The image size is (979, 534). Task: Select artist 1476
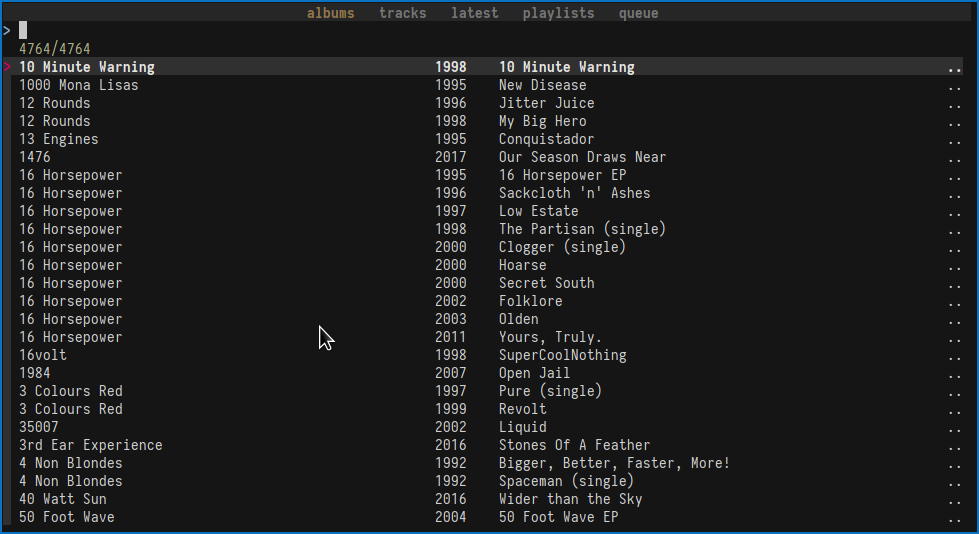point(35,157)
